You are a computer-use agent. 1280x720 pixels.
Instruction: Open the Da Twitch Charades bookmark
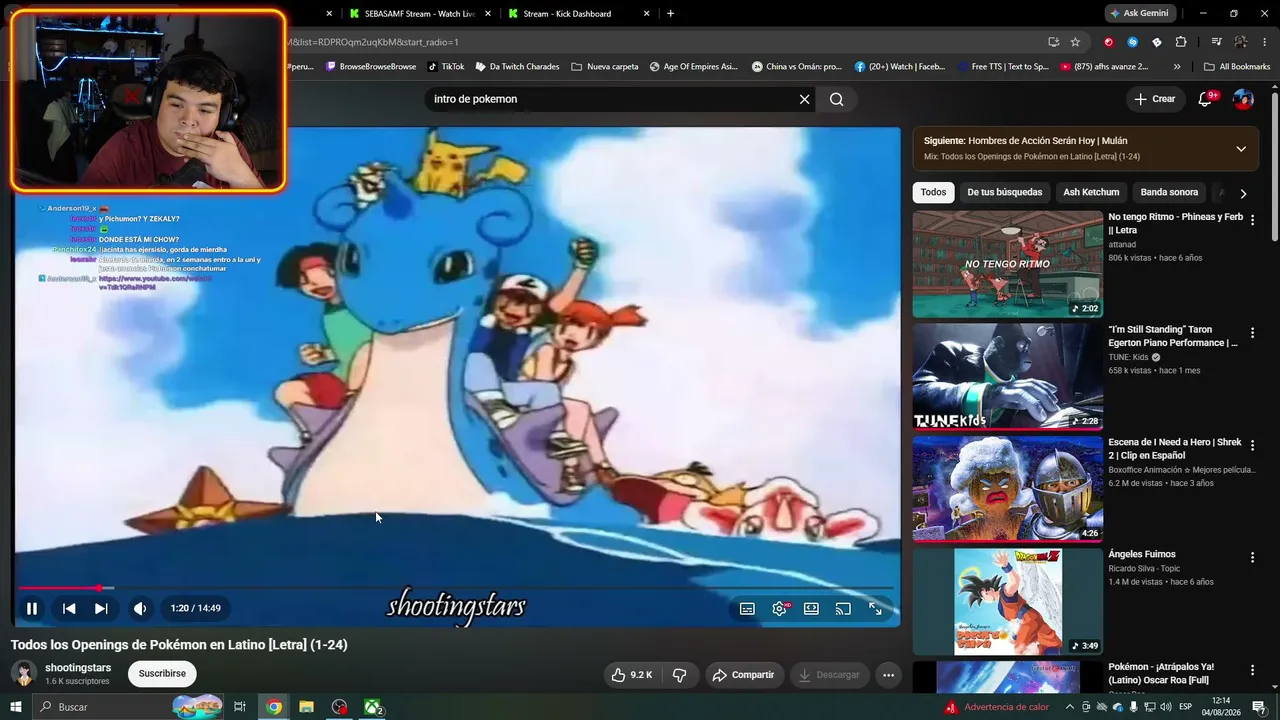coord(517,67)
